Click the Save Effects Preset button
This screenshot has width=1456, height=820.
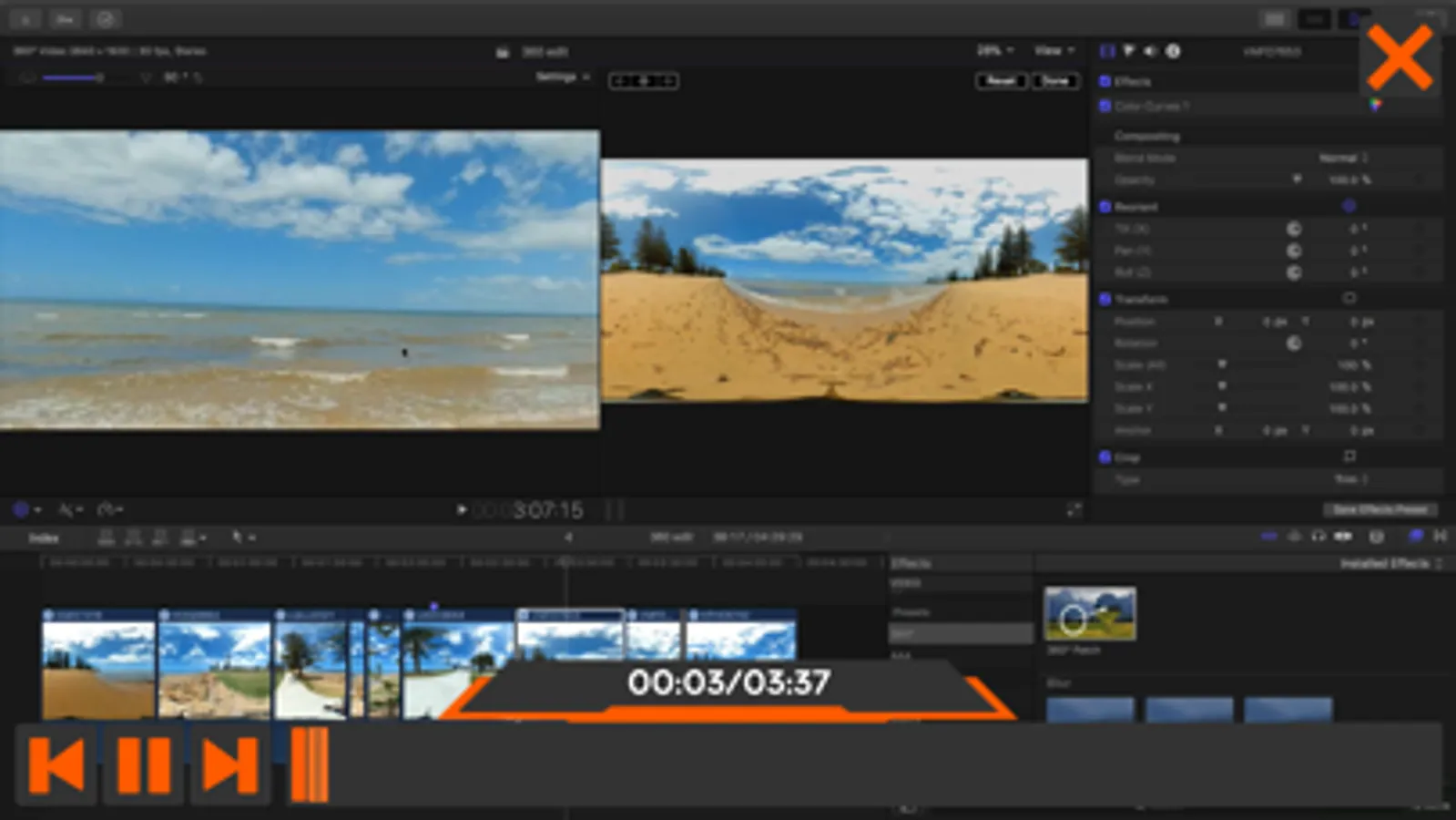pos(1380,510)
